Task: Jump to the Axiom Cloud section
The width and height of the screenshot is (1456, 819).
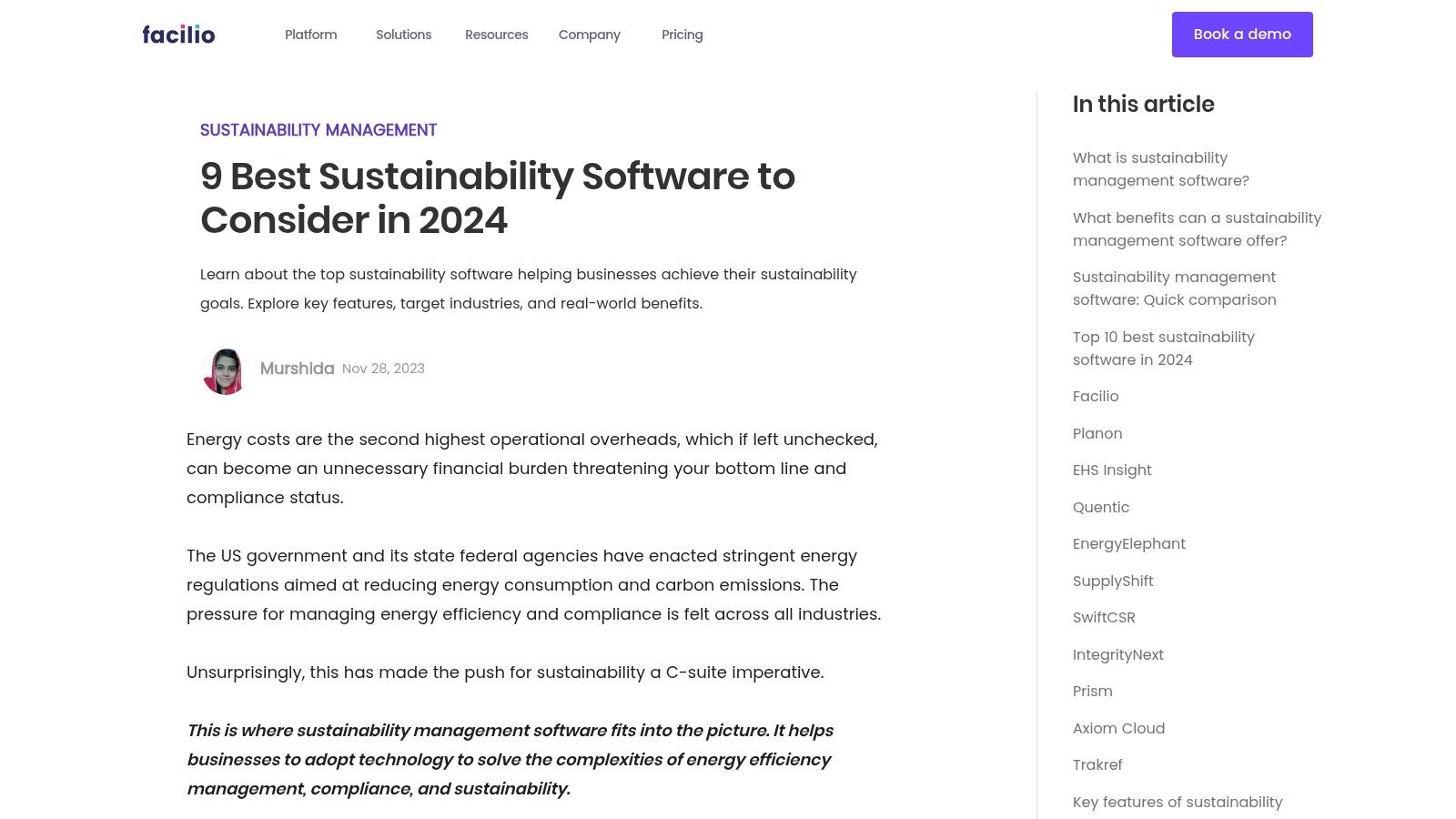Action: 1118,728
